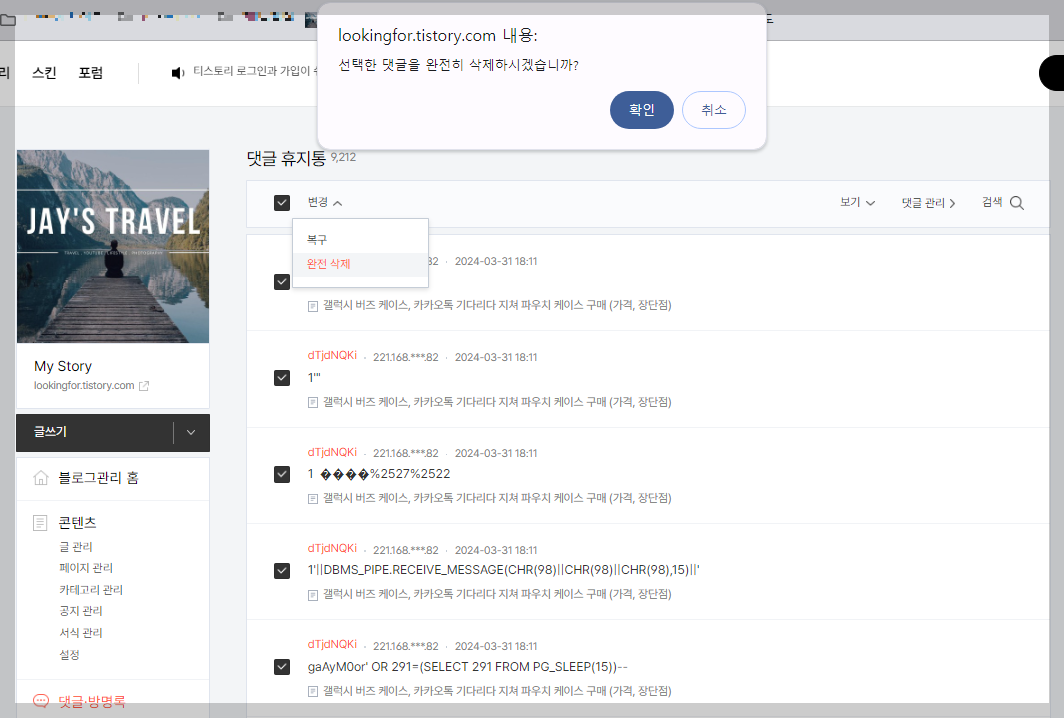This screenshot has height=718, width=1064.
Task: Uncheck the PG_SLEEP comment checkbox
Action: (x=282, y=667)
